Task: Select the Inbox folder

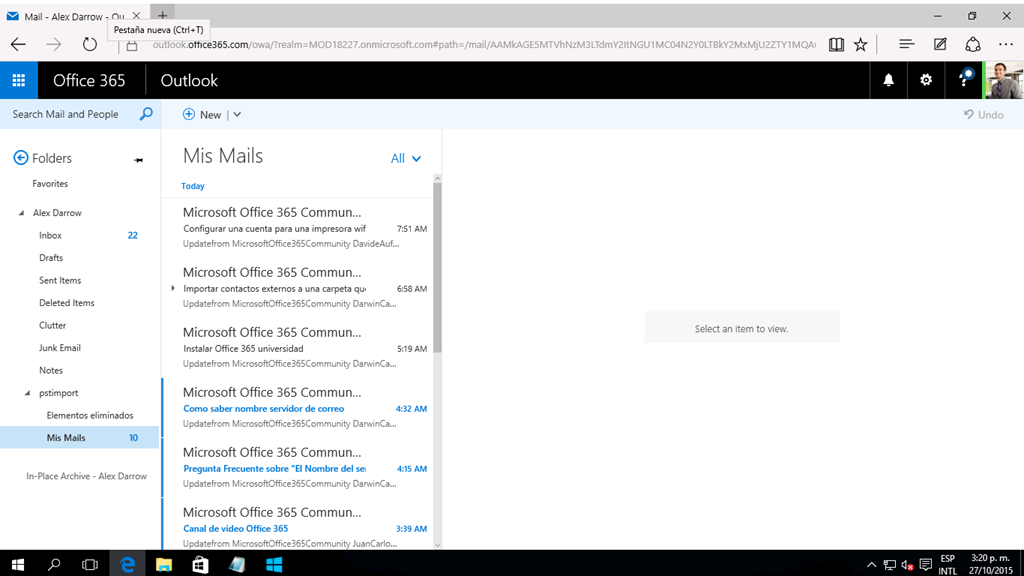Action: point(50,235)
